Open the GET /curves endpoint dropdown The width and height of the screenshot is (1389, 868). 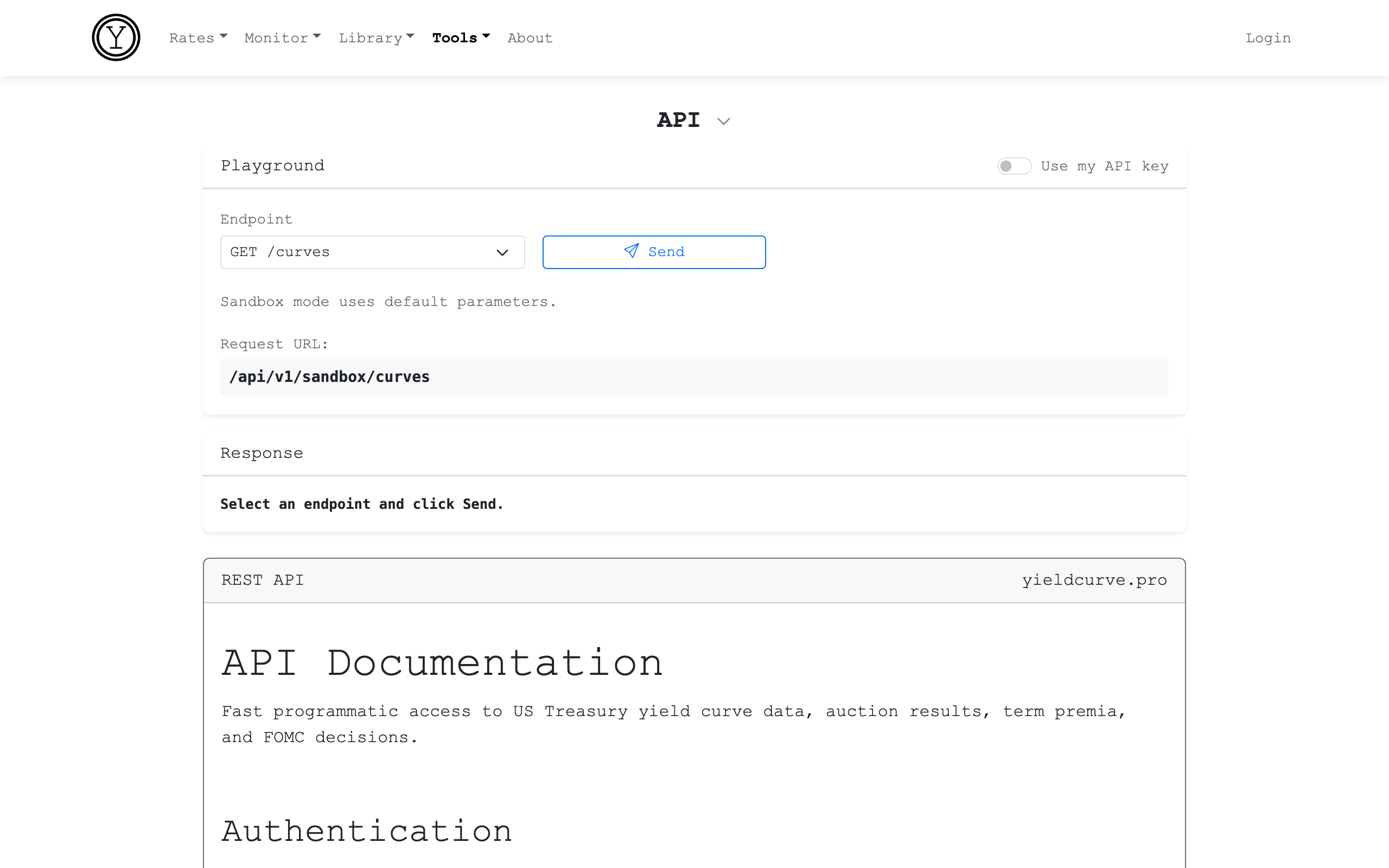[372, 252]
